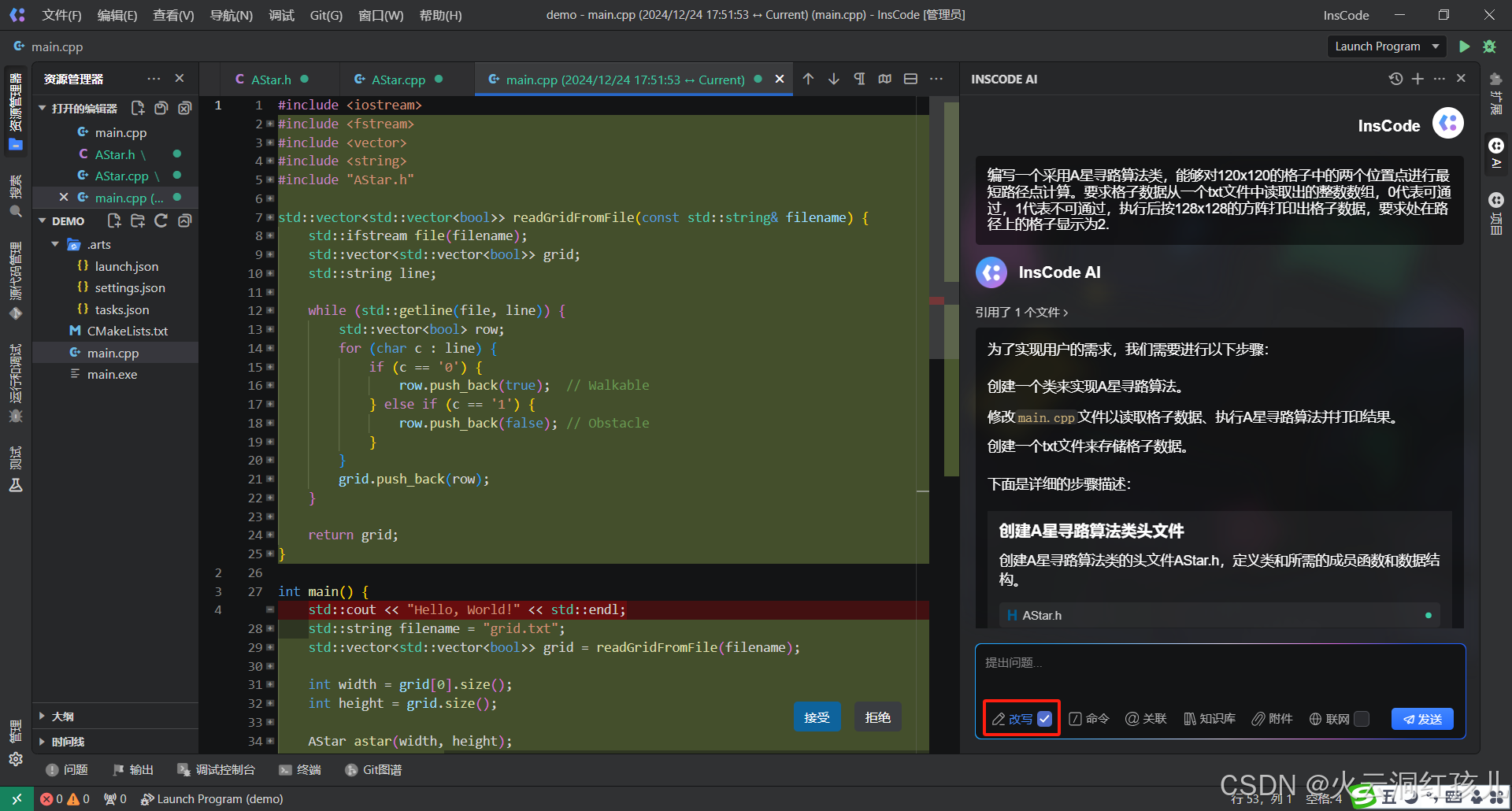Select 知识库 knowledge base option
Screen dimensions: 1512x811
click(x=1209, y=719)
